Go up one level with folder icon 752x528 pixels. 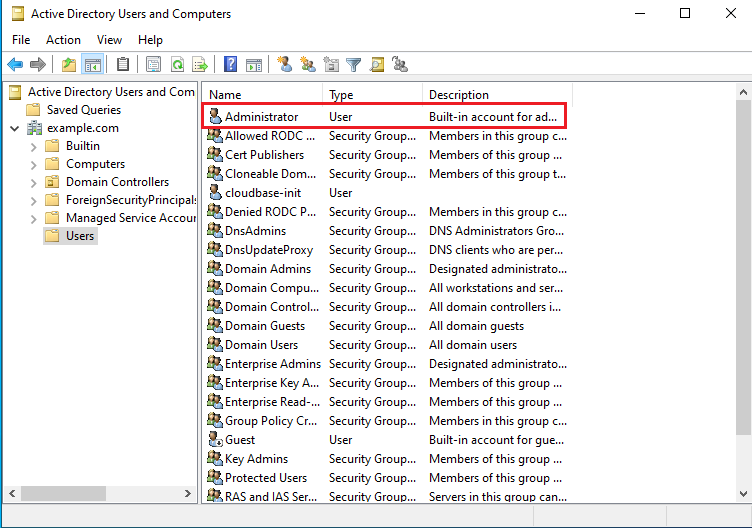point(69,64)
